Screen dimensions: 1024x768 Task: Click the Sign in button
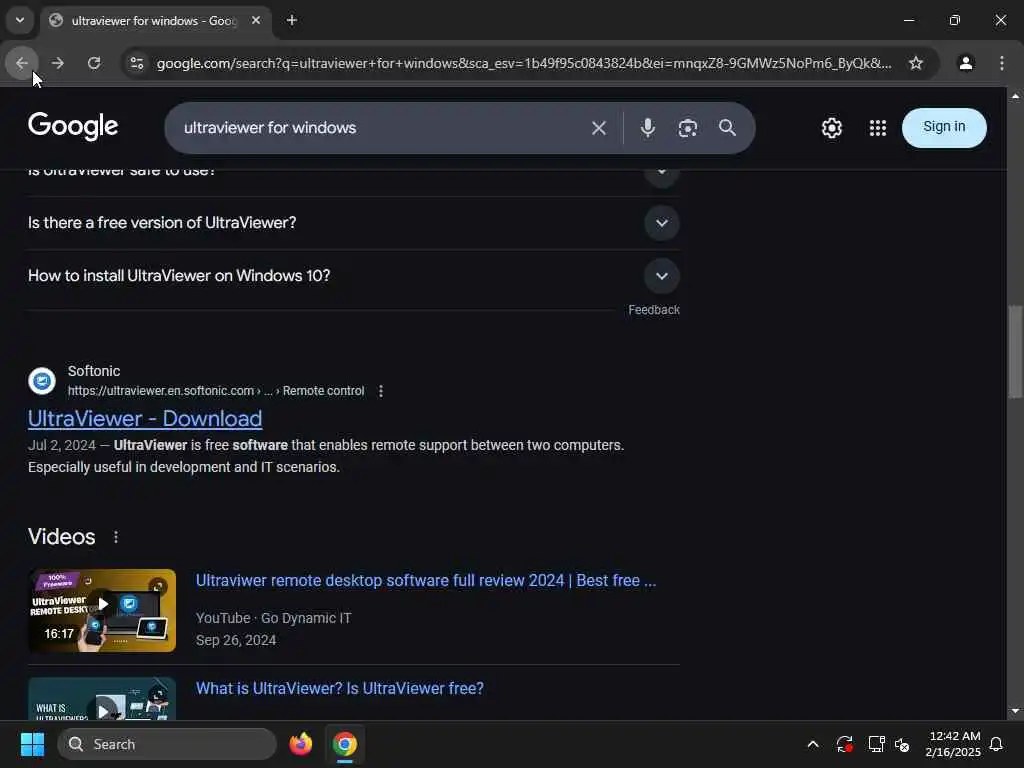point(944,127)
